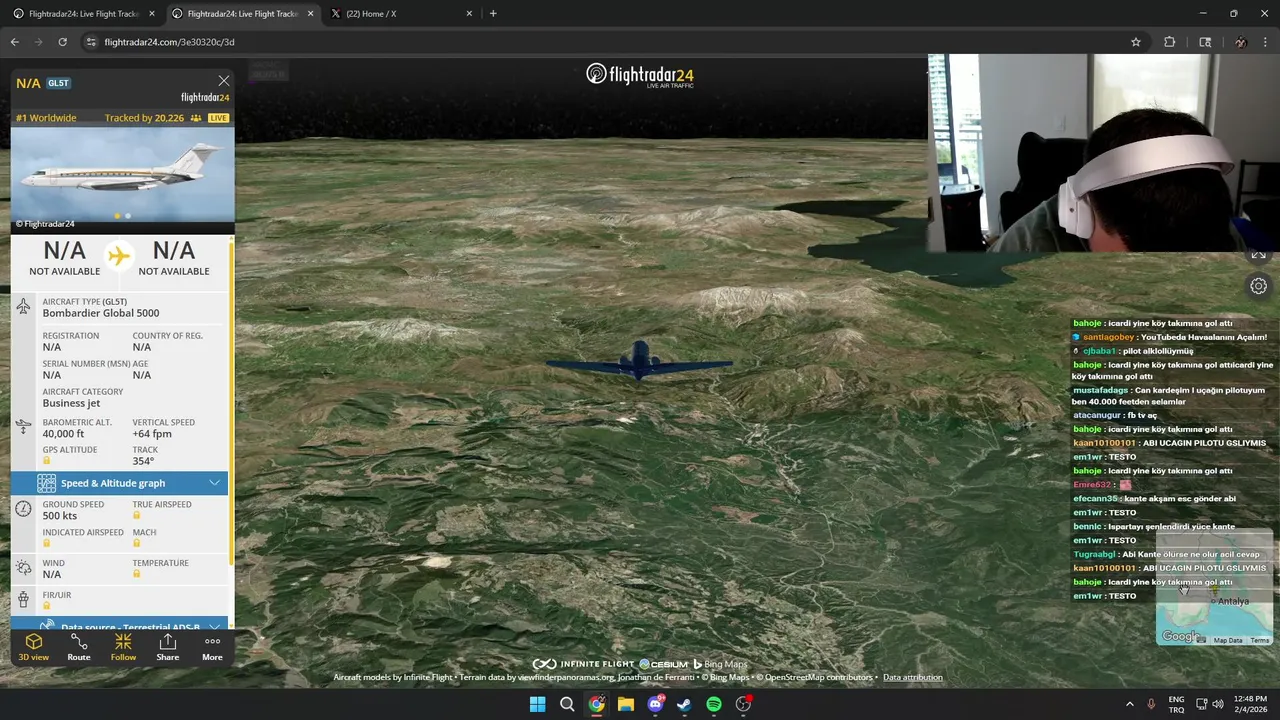Open the Share option
This screenshot has height=720, width=1280.
pos(168,647)
